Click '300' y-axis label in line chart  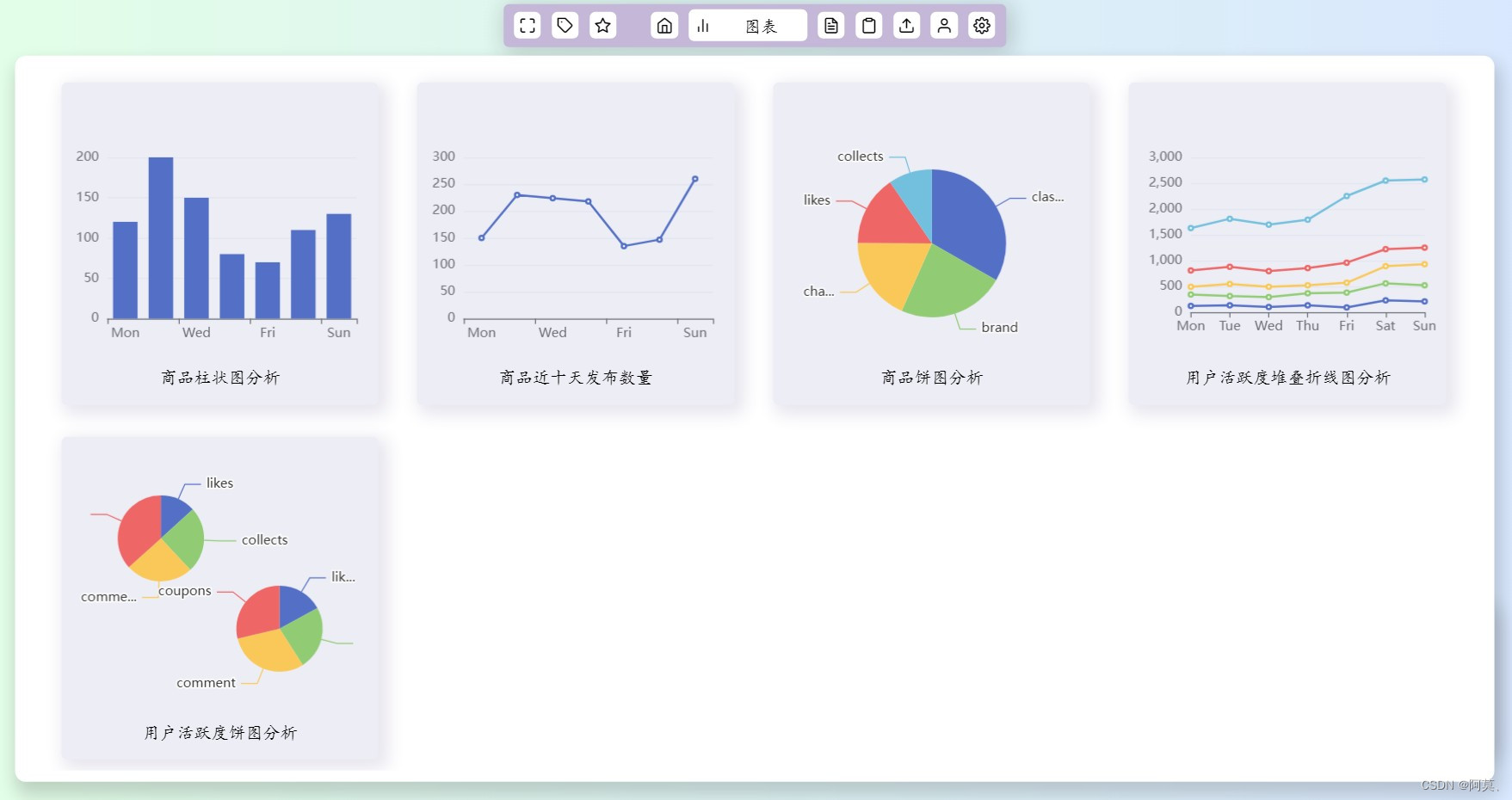tap(444, 157)
